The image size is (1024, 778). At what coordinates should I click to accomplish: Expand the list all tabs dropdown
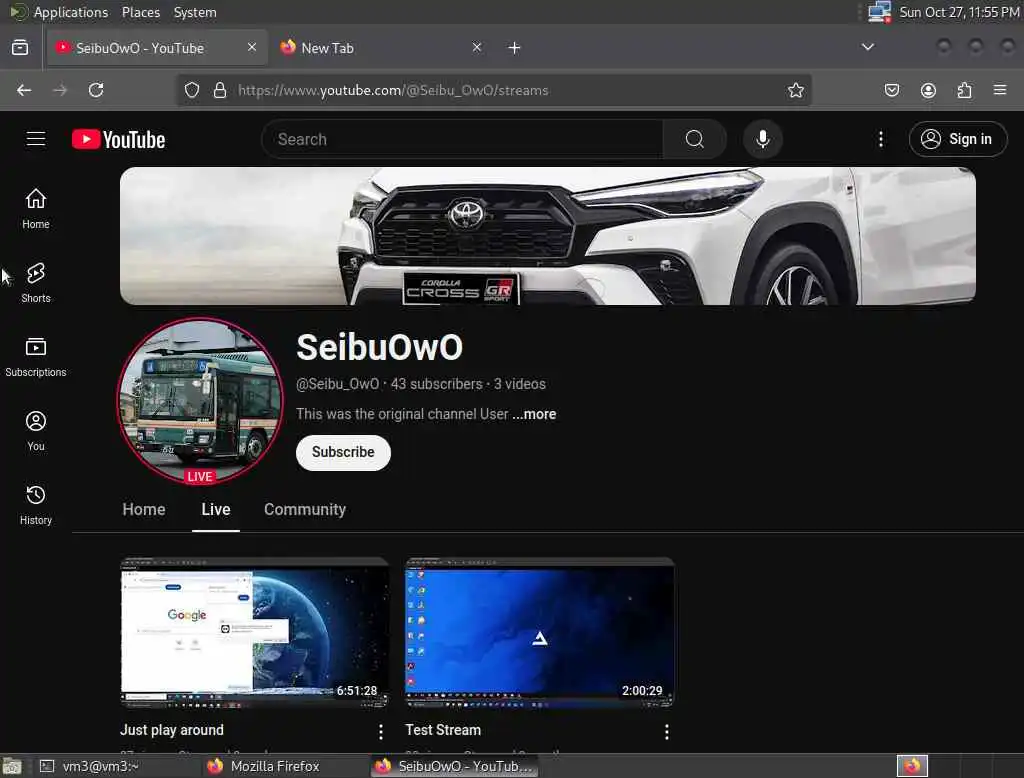point(867,47)
